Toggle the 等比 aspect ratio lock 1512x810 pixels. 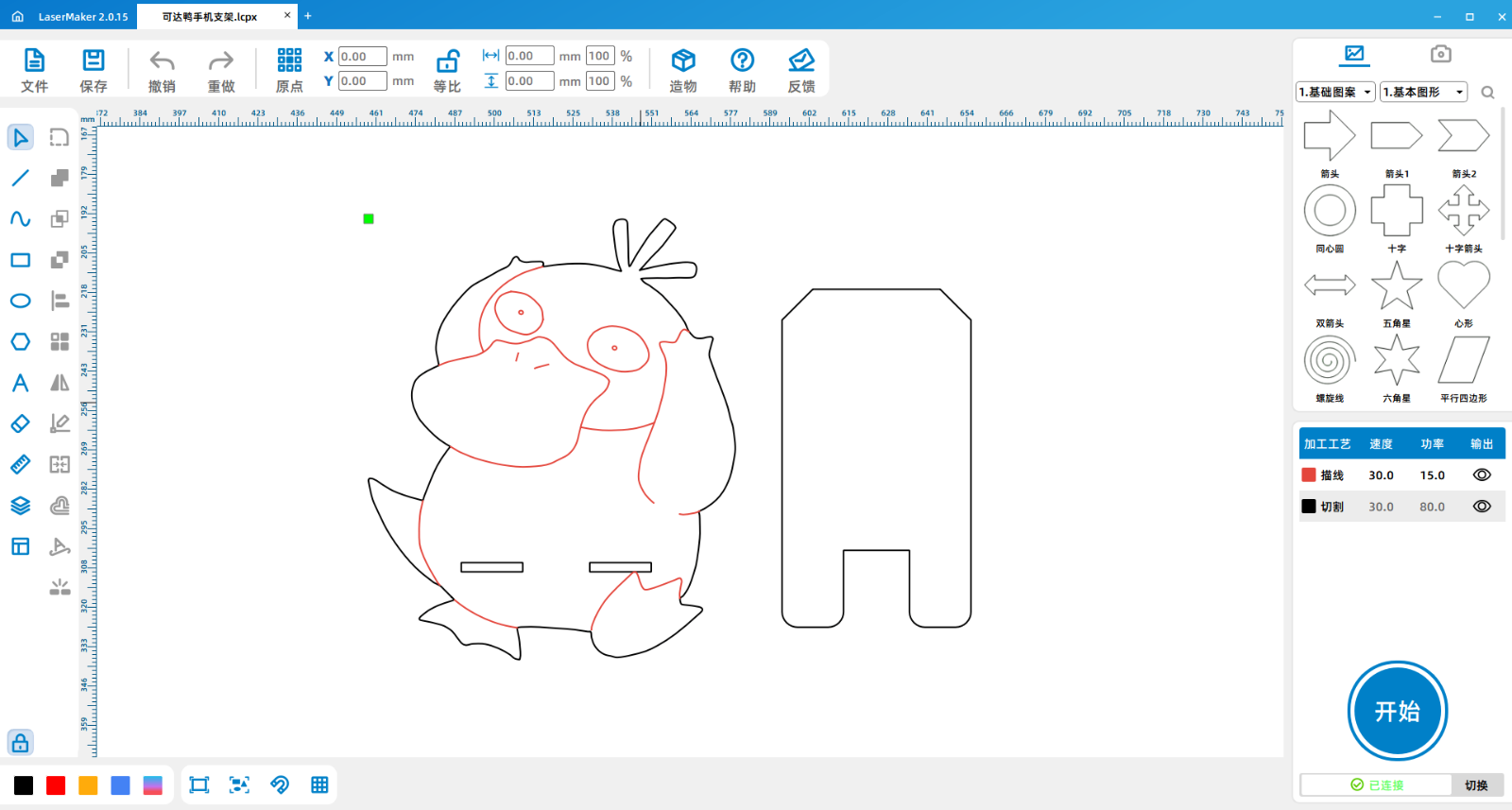(x=447, y=62)
